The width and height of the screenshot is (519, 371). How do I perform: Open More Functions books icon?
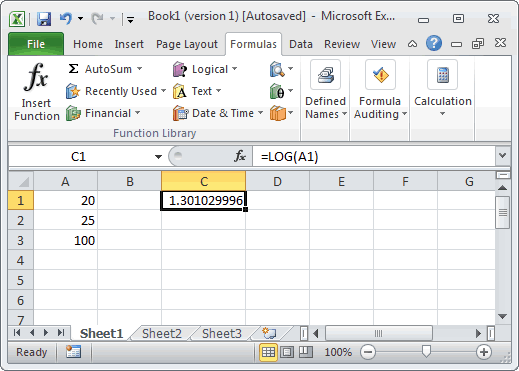(x=278, y=113)
